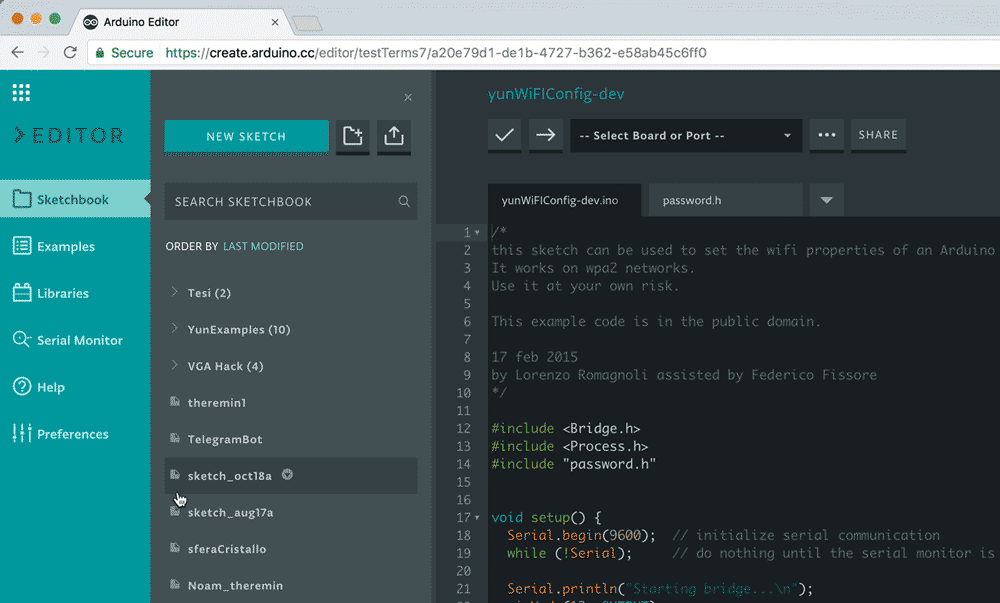Open Sketchbook in the sidebar
This screenshot has height=603, width=1000.
point(75,200)
